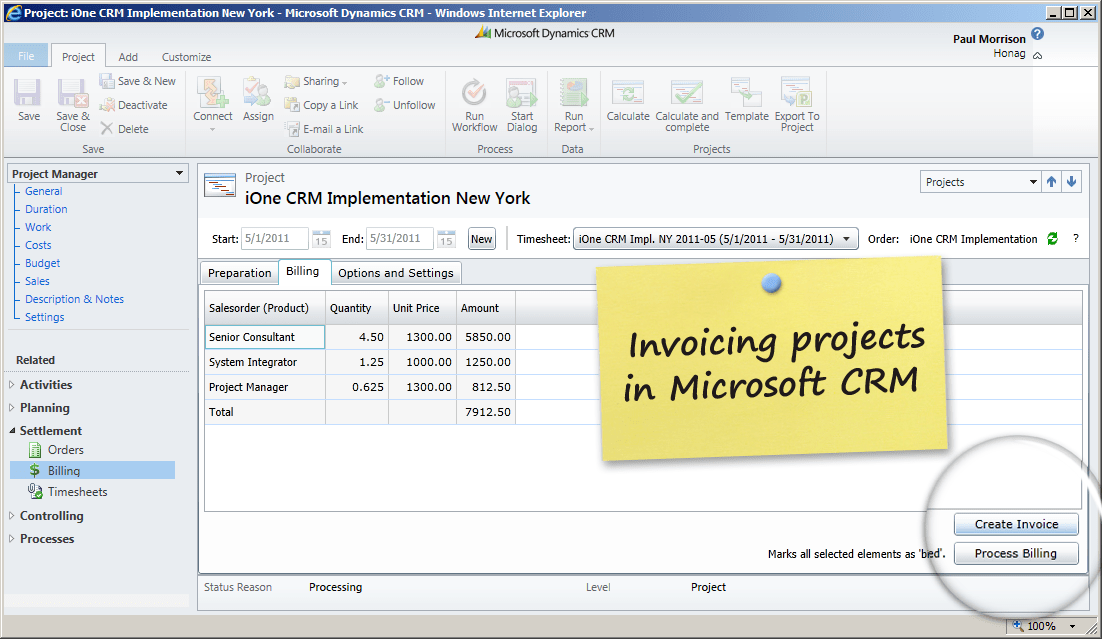Deactivate the project record
This screenshot has height=639, width=1102.
(134, 105)
